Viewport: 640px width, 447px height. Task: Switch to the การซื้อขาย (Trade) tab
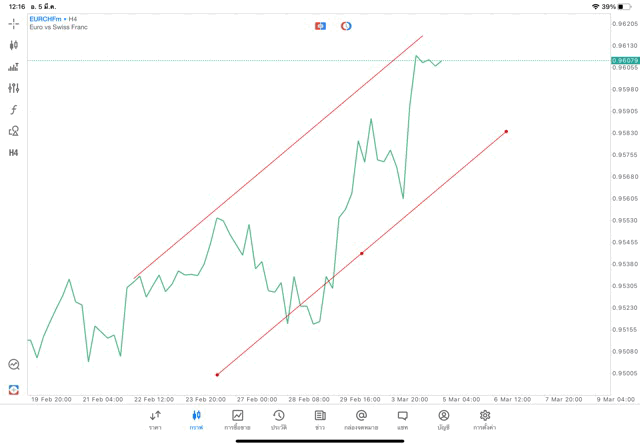(x=238, y=419)
